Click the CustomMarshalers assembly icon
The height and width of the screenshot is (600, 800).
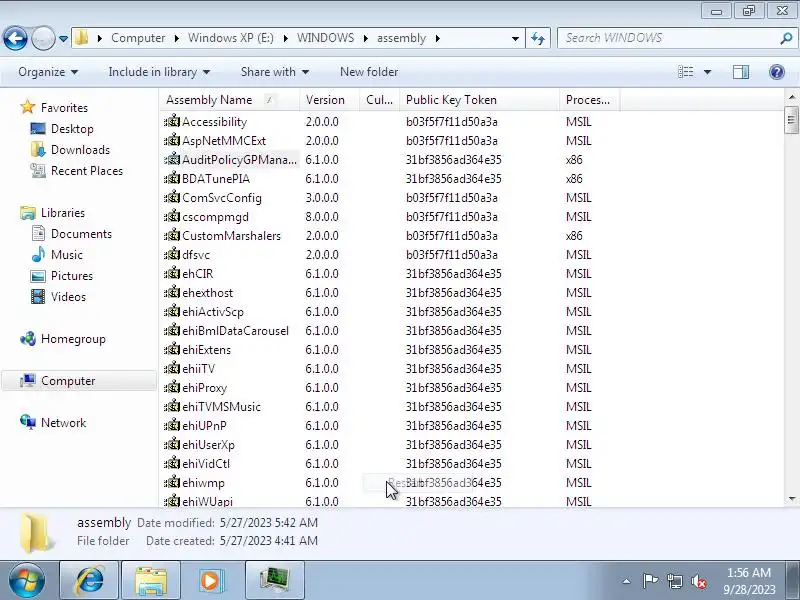click(x=172, y=235)
